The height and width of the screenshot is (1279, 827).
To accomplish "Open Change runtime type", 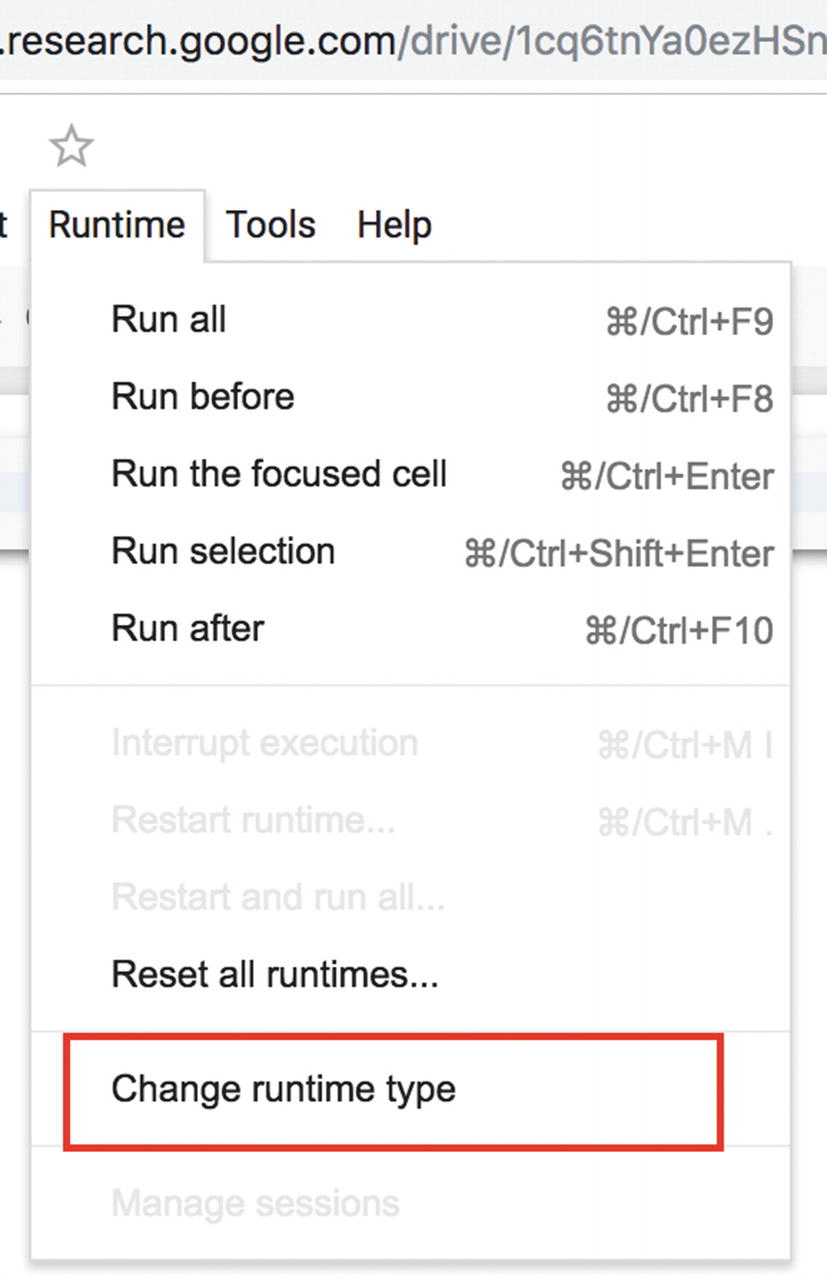I will (x=283, y=1089).
